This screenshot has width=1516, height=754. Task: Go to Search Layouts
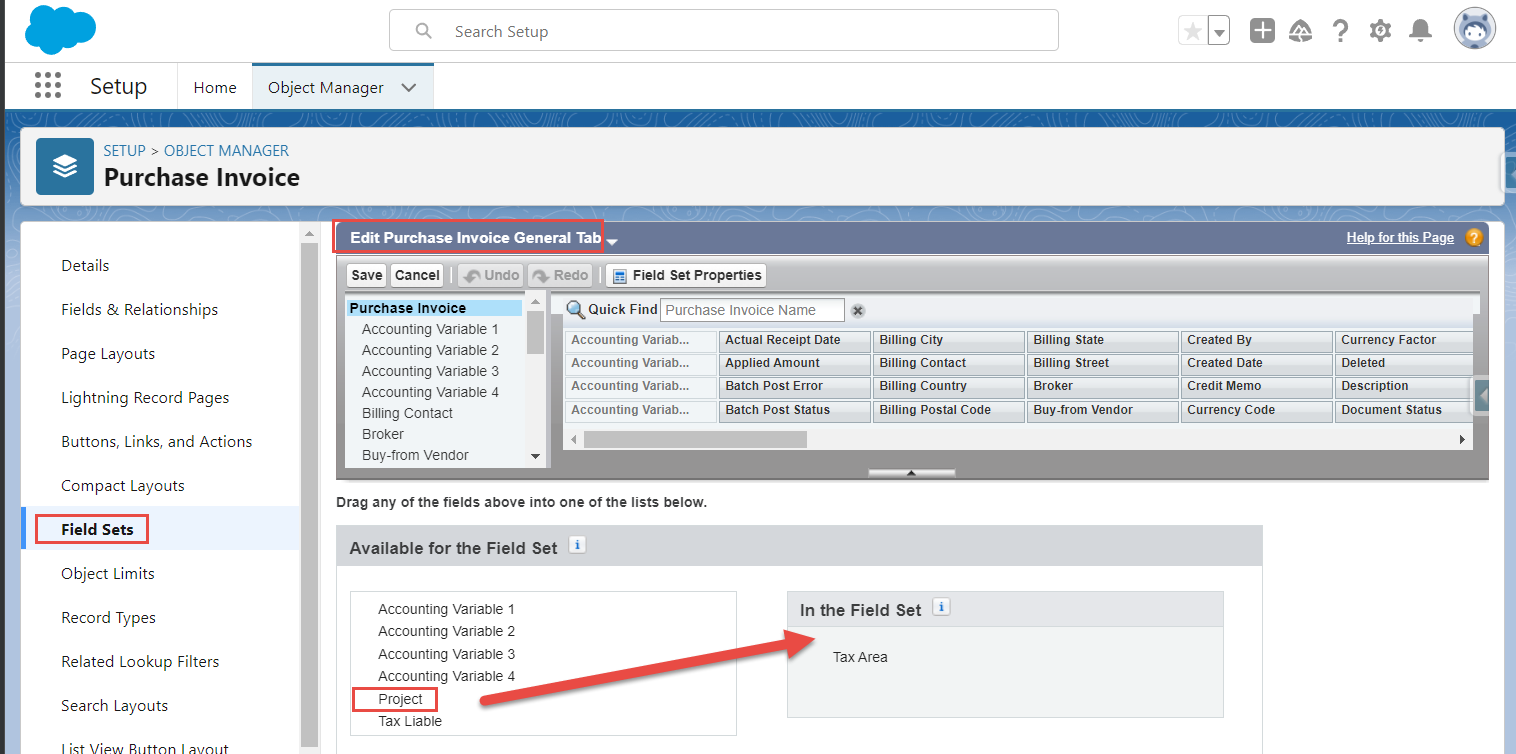point(115,705)
